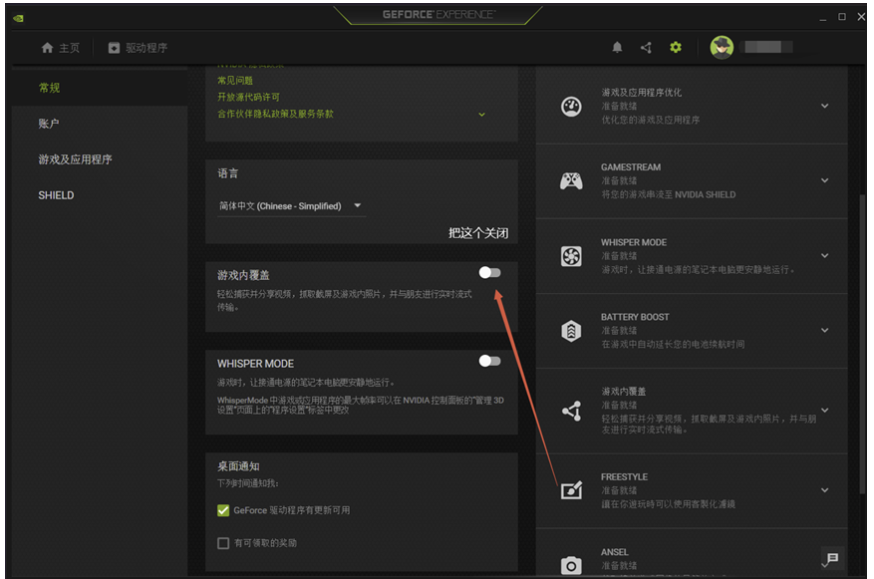The width and height of the screenshot is (874, 579).
Task: Click the BATTERY BOOST title text
Action: click(635, 317)
